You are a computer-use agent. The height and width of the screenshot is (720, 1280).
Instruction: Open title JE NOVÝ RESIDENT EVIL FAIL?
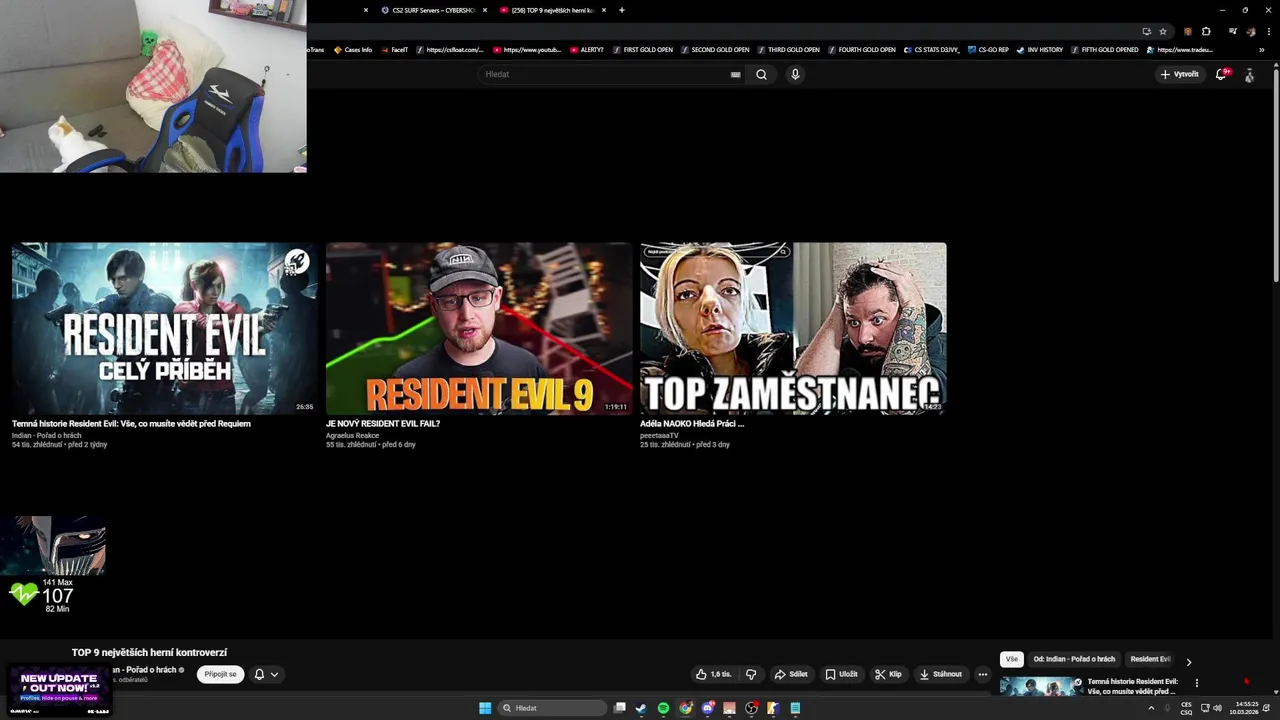click(383, 424)
